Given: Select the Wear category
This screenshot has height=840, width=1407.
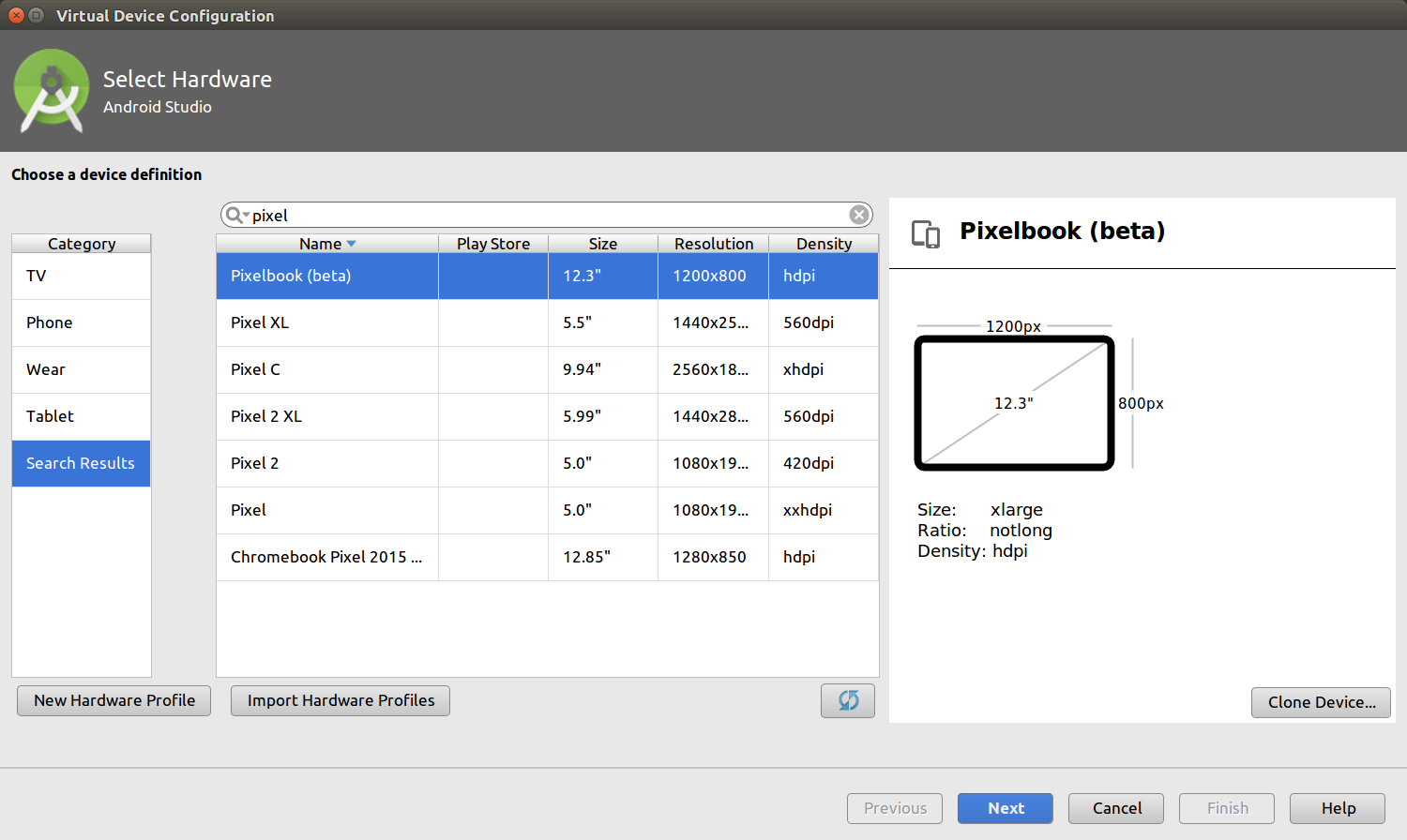Looking at the screenshot, I should click(x=82, y=369).
